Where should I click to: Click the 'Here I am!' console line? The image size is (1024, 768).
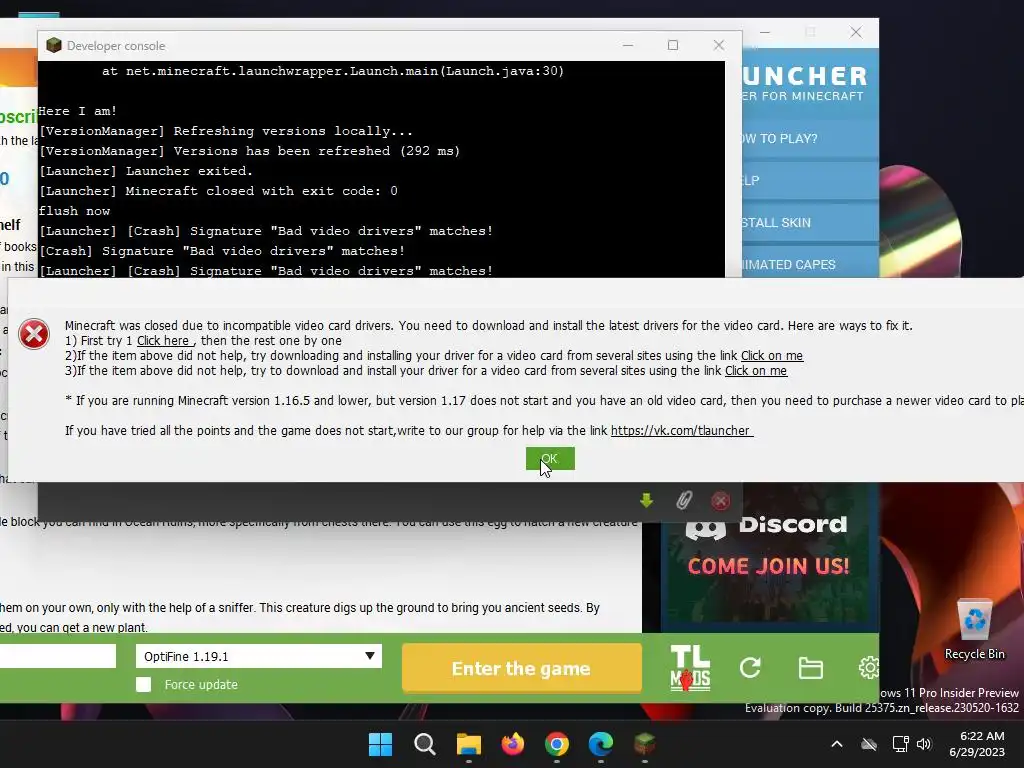click(77, 111)
